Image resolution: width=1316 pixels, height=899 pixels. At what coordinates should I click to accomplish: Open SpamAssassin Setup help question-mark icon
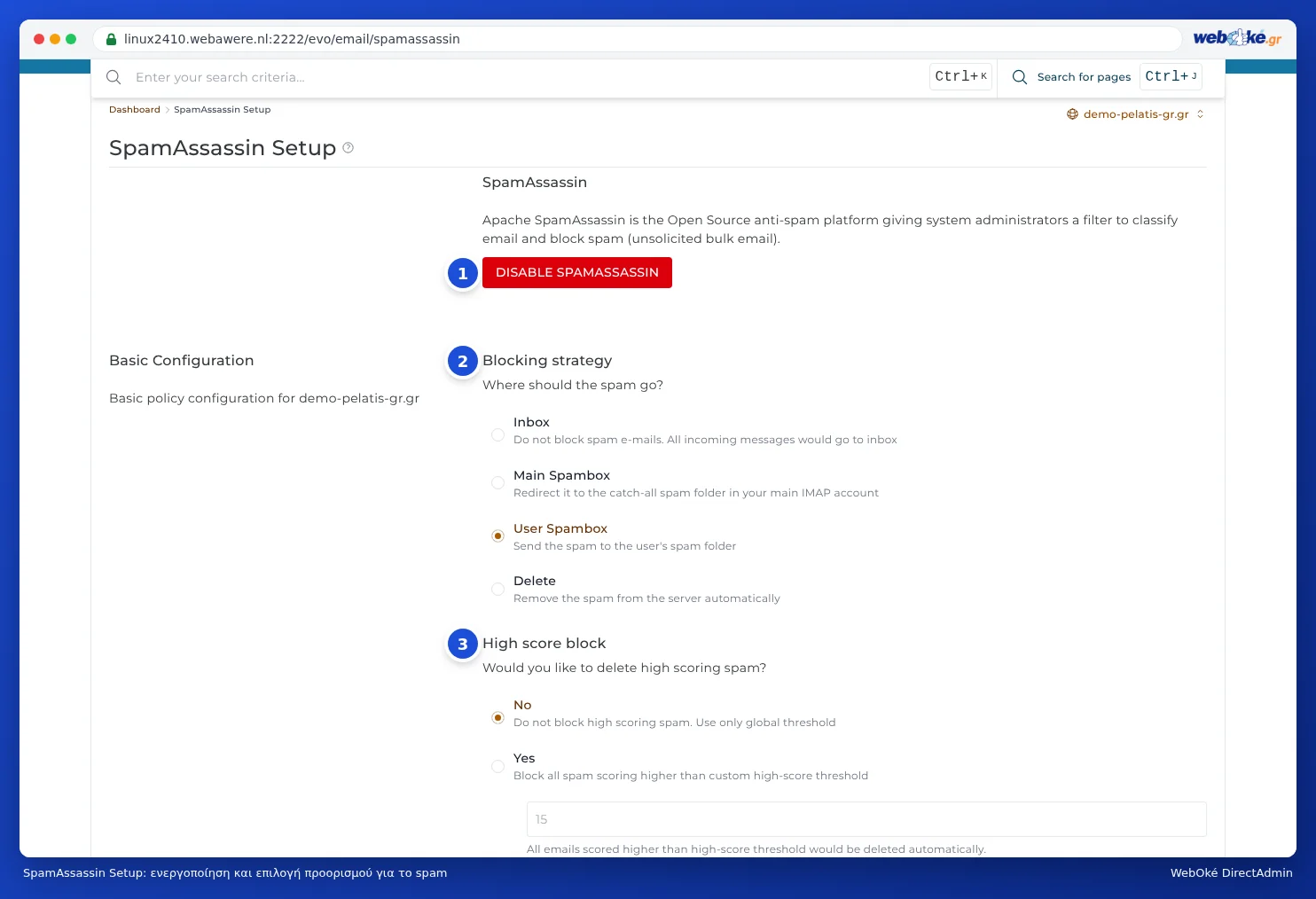point(349,148)
